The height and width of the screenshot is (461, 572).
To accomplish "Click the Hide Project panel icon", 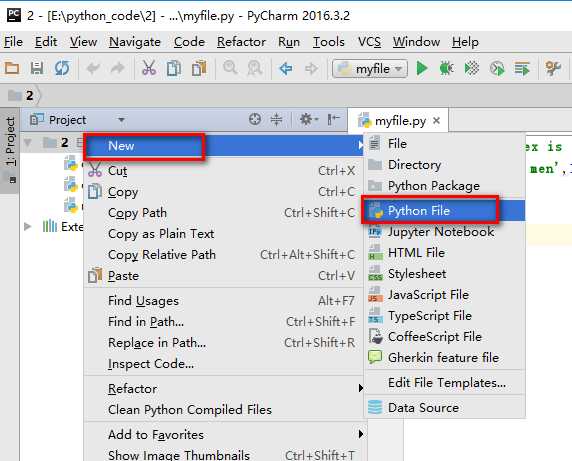I will pyautogui.click(x=333, y=119).
